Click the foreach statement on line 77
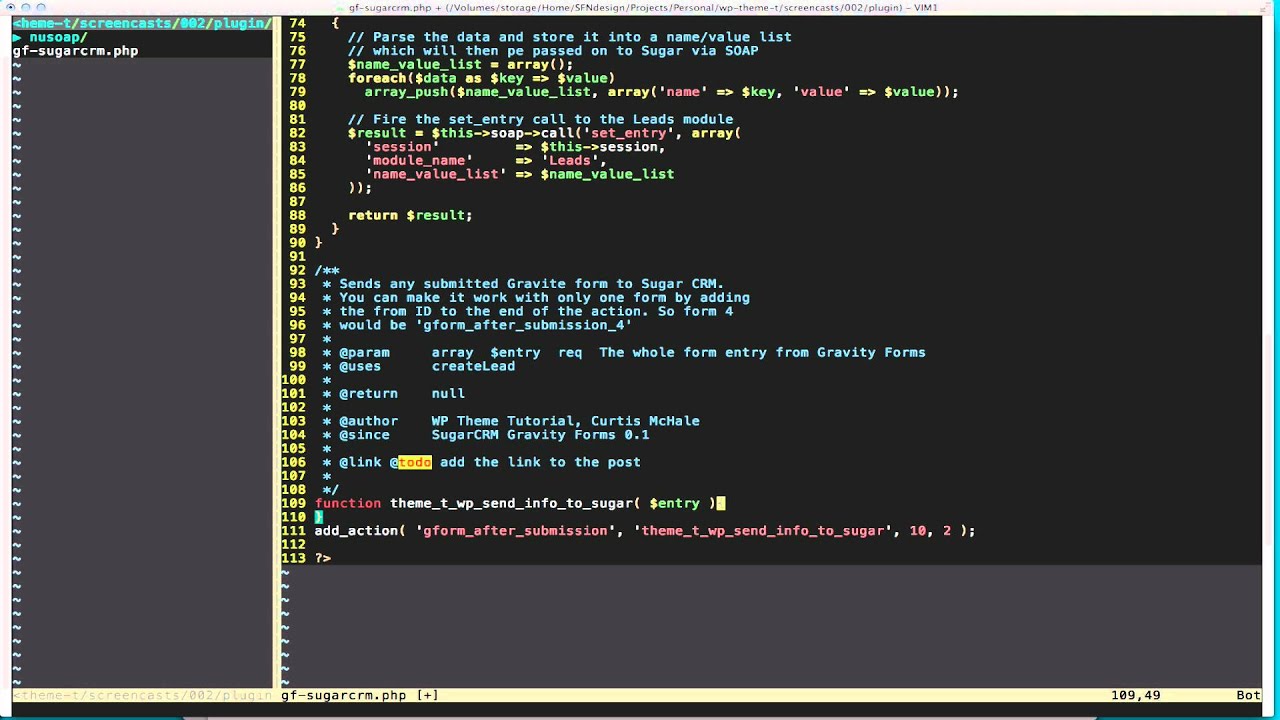The image size is (1280, 720). coord(481,78)
